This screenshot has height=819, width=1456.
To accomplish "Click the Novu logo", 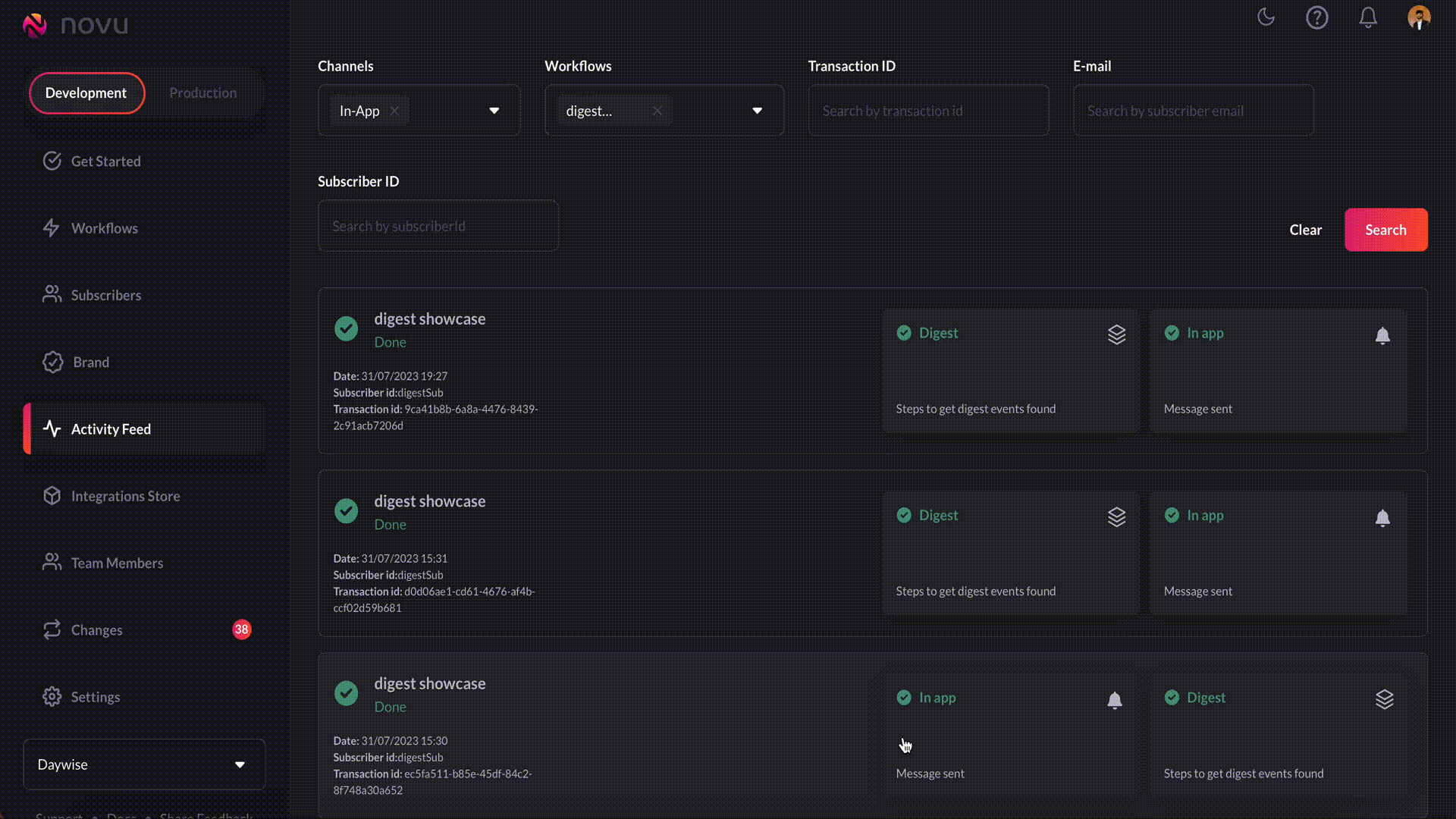I will pos(74,25).
